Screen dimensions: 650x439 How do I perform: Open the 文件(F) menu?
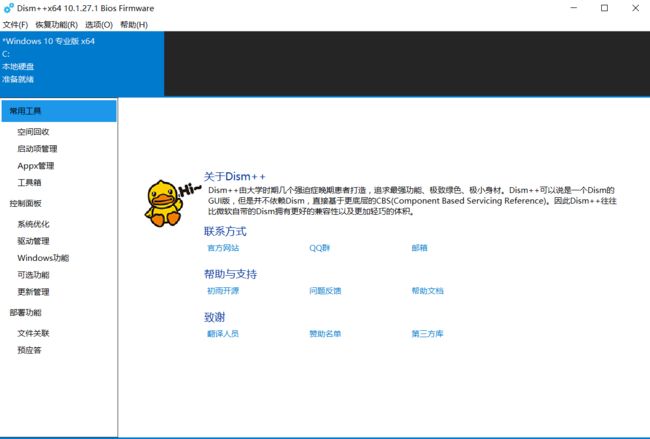point(15,25)
